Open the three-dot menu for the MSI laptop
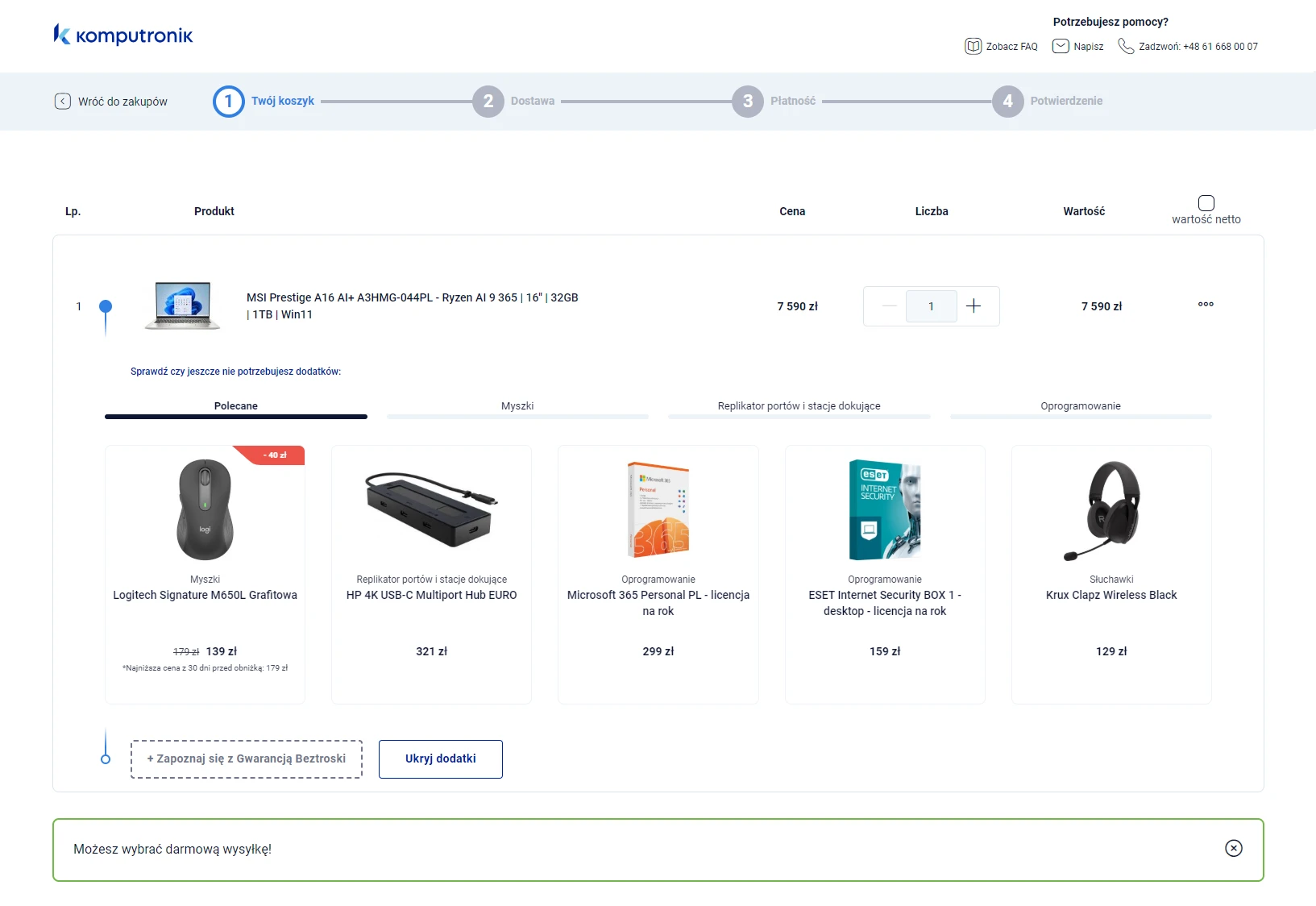1316x906 pixels. tap(1206, 304)
